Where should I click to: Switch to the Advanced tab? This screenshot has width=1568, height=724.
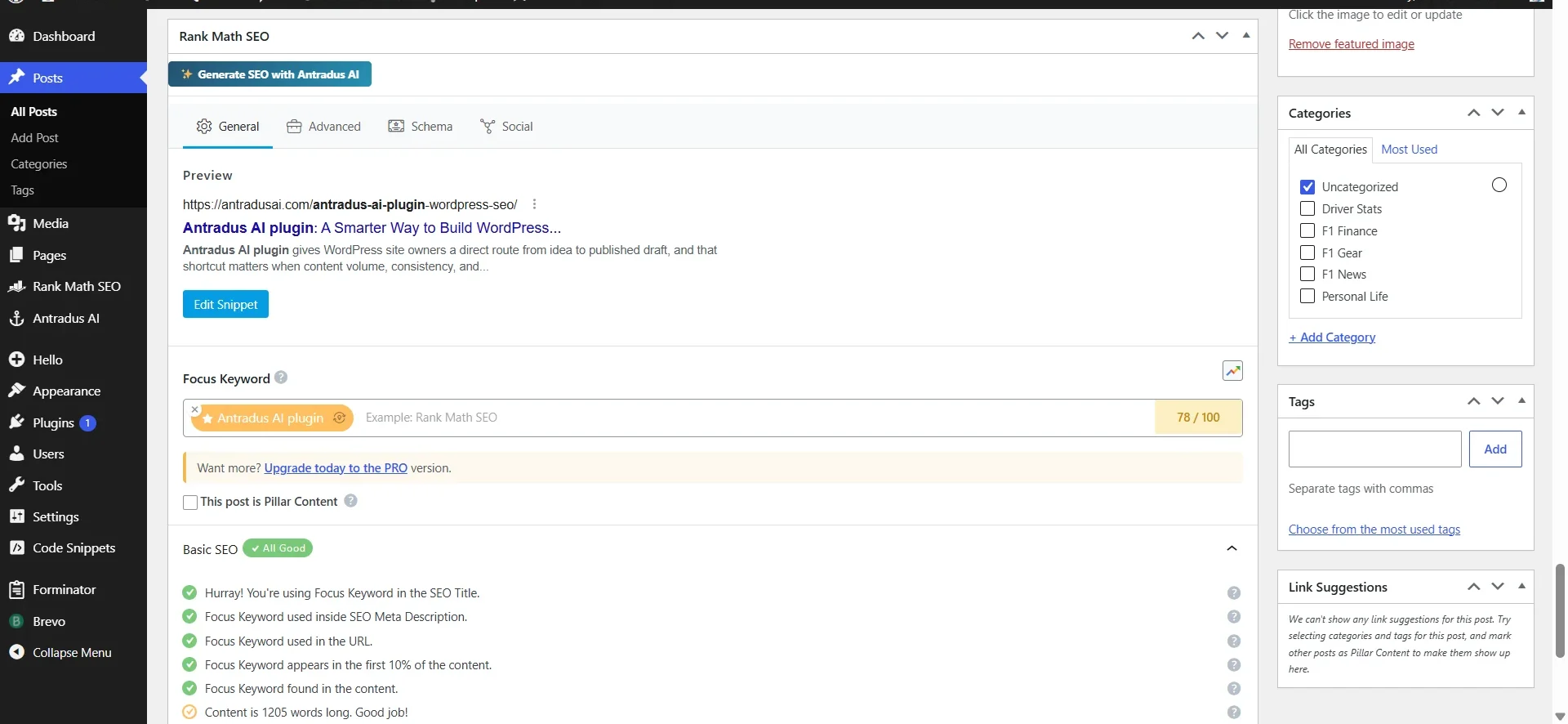pos(323,127)
